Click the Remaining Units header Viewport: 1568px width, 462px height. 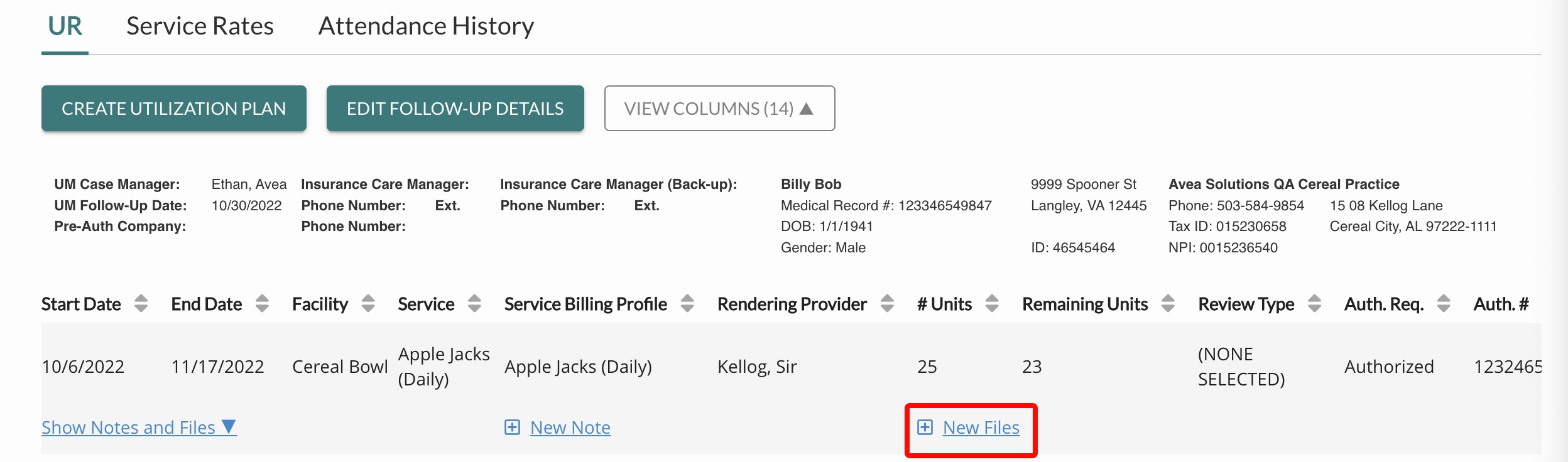(1085, 304)
